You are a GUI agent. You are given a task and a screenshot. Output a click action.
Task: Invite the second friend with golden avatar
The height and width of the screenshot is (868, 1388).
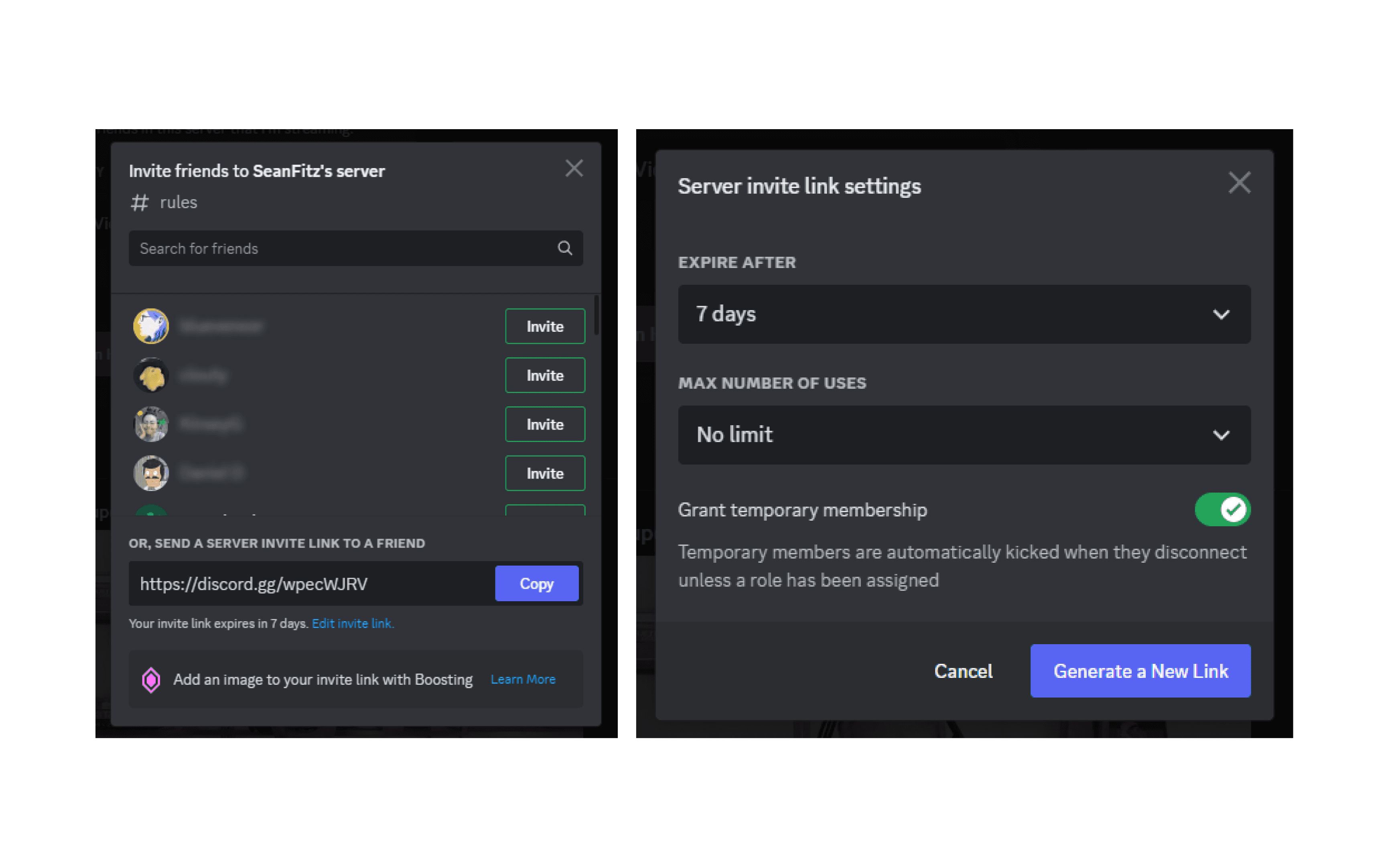[545, 375]
